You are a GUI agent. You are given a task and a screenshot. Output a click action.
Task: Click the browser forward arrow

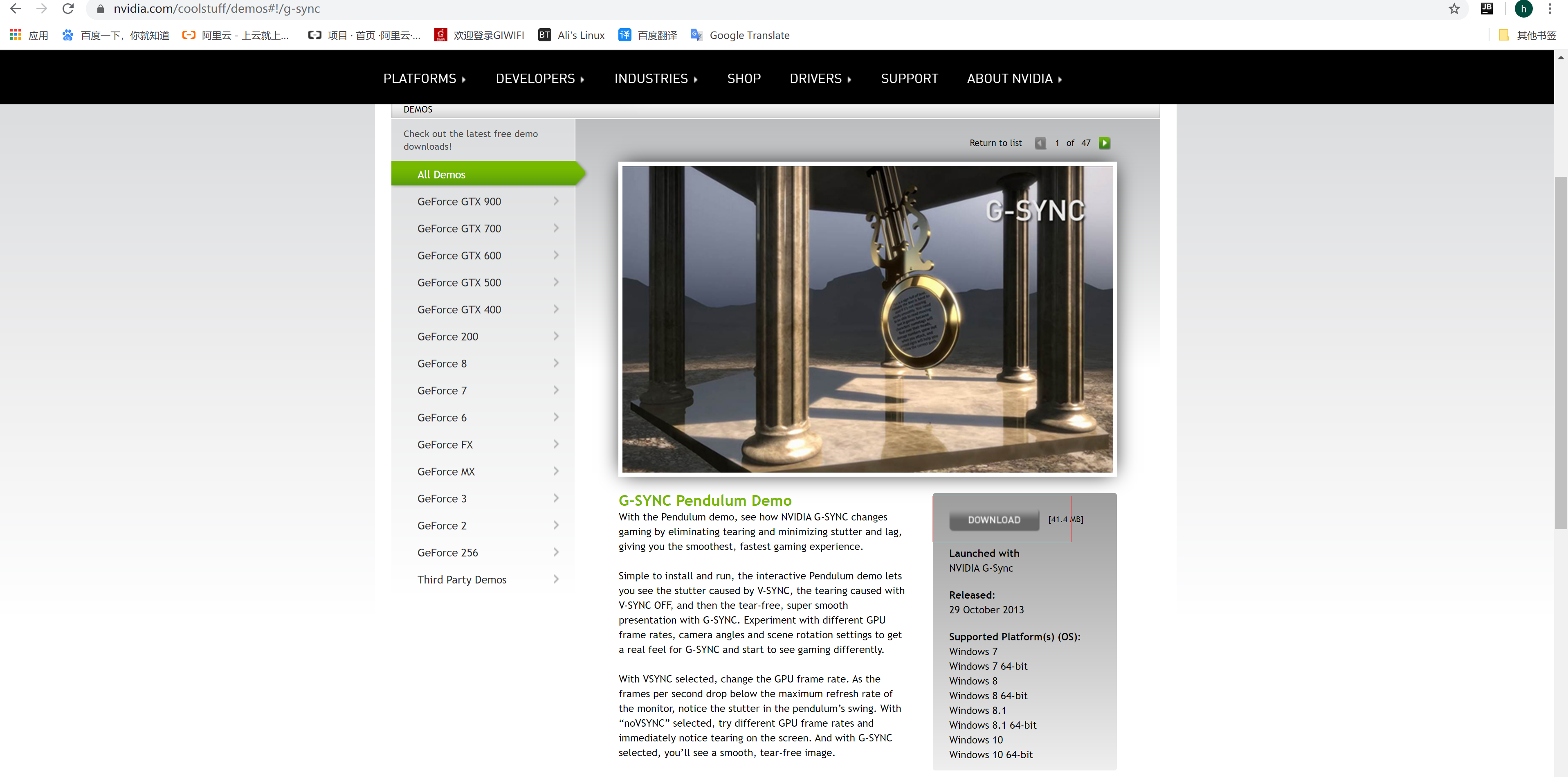coord(42,9)
